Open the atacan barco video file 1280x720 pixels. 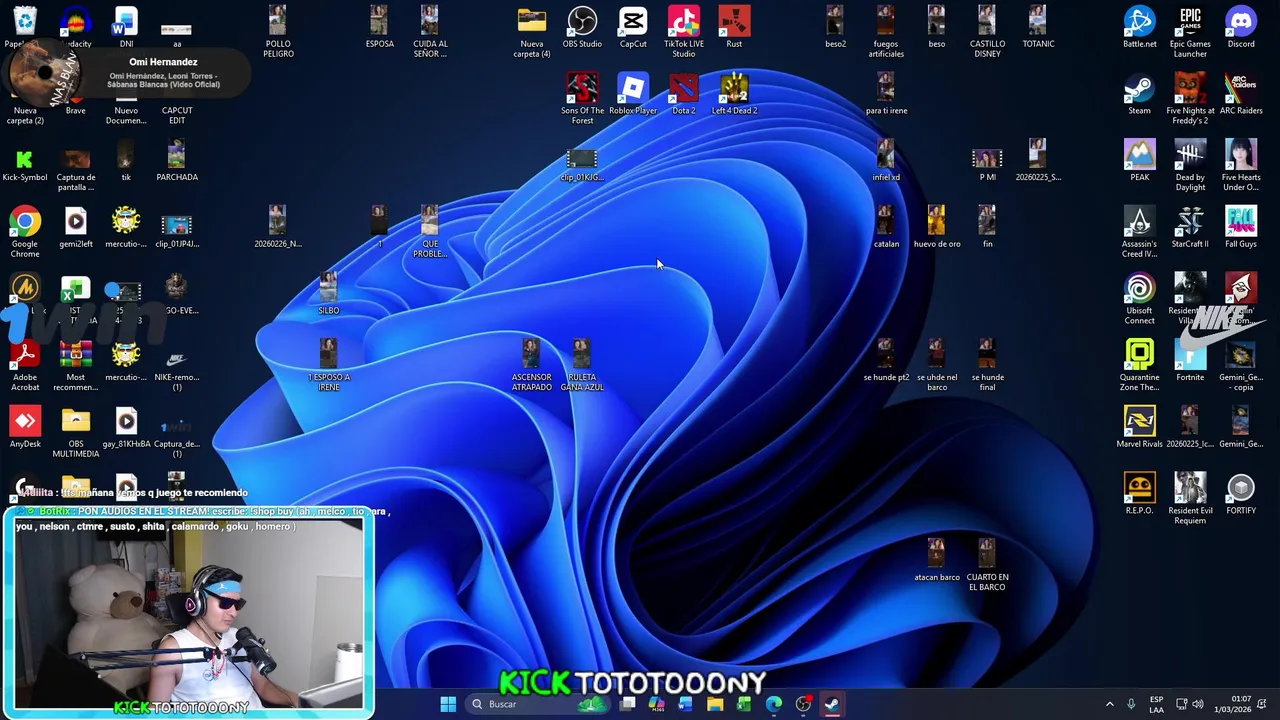(x=937, y=561)
